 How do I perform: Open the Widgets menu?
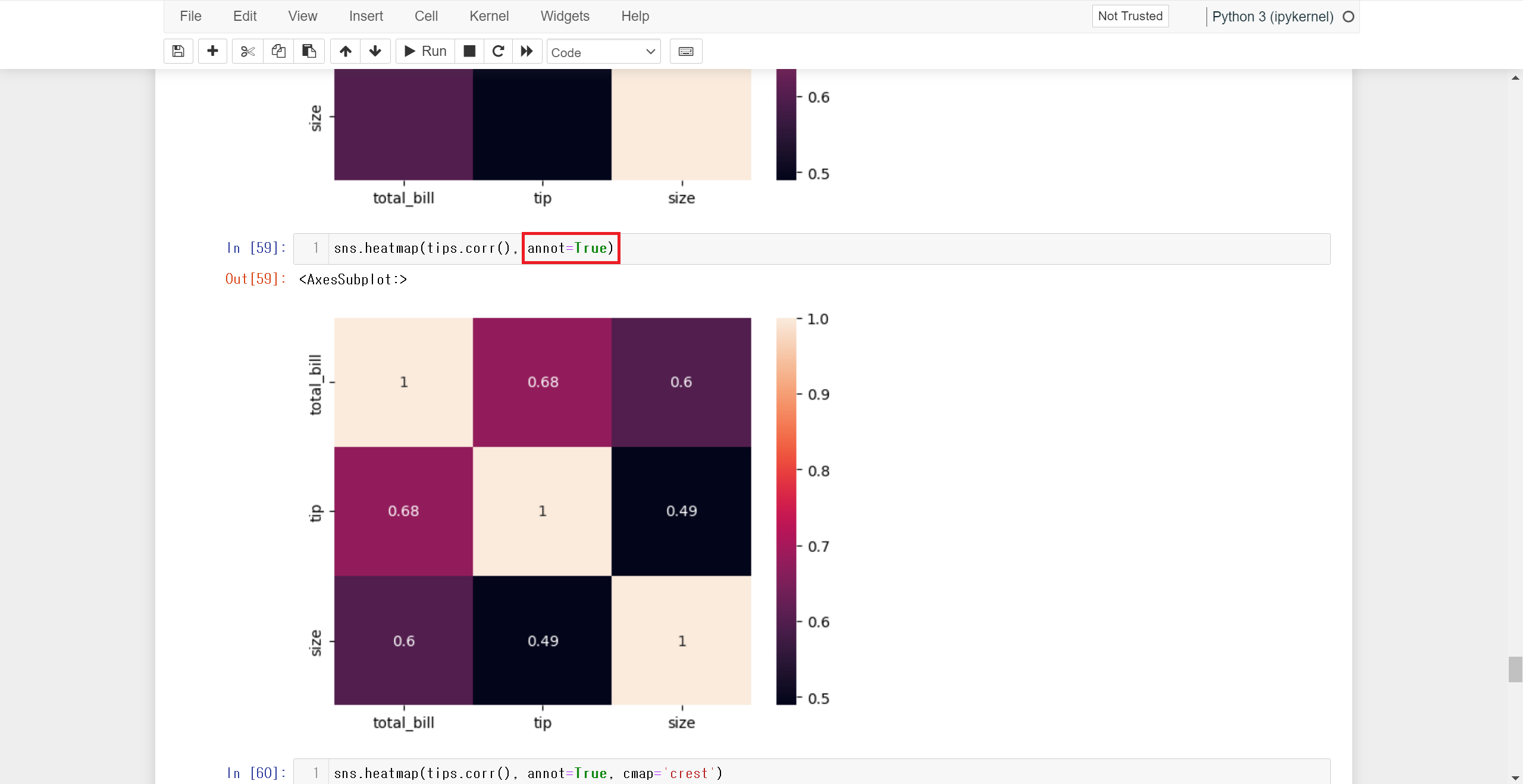[x=565, y=16]
